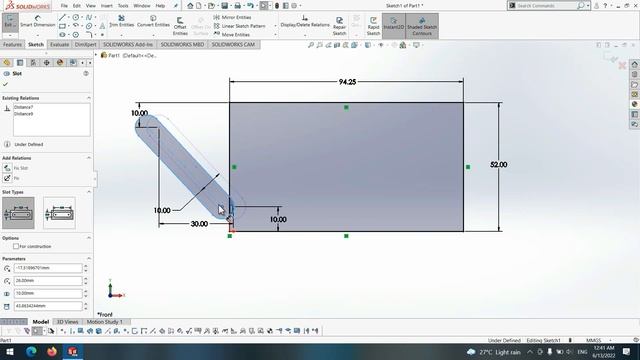
Task: Click the Fix relation button
Action: point(7,178)
